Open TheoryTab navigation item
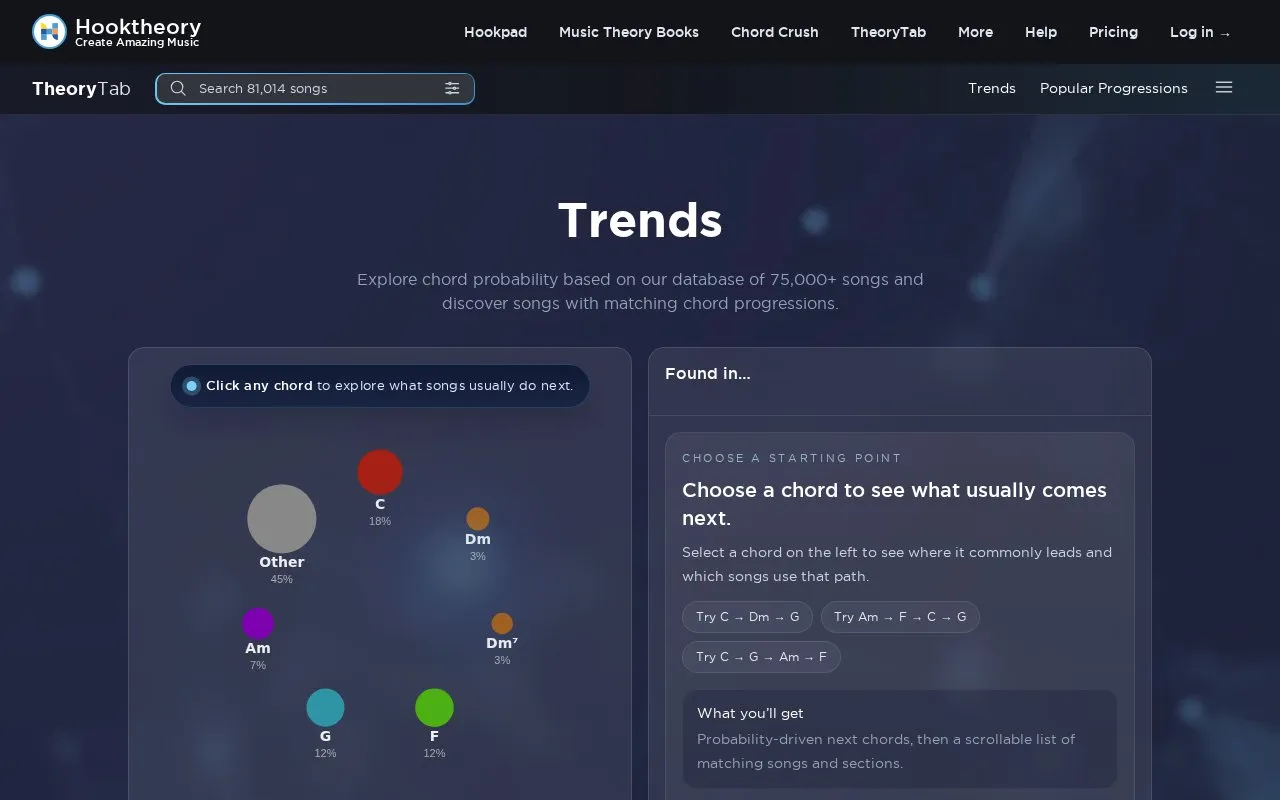The height and width of the screenshot is (800, 1280). coord(888,32)
